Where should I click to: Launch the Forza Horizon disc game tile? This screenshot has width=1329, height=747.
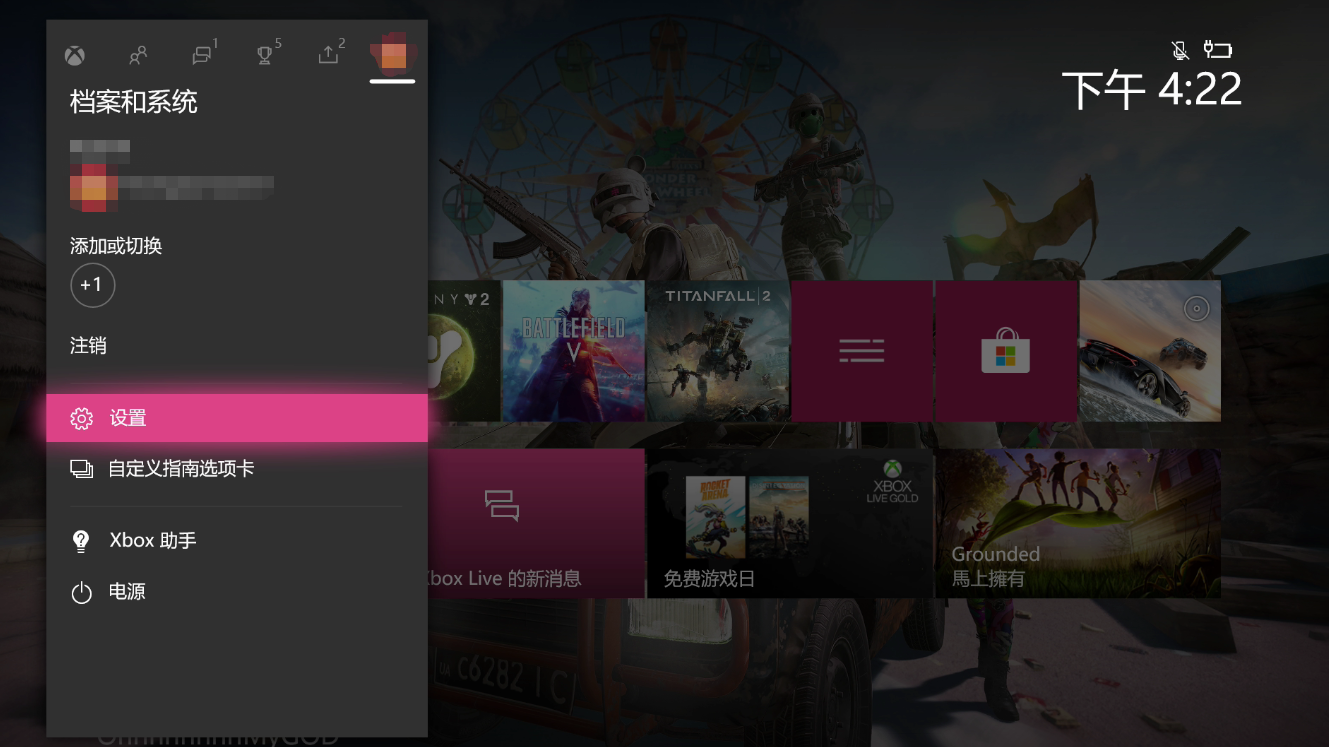point(1150,351)
